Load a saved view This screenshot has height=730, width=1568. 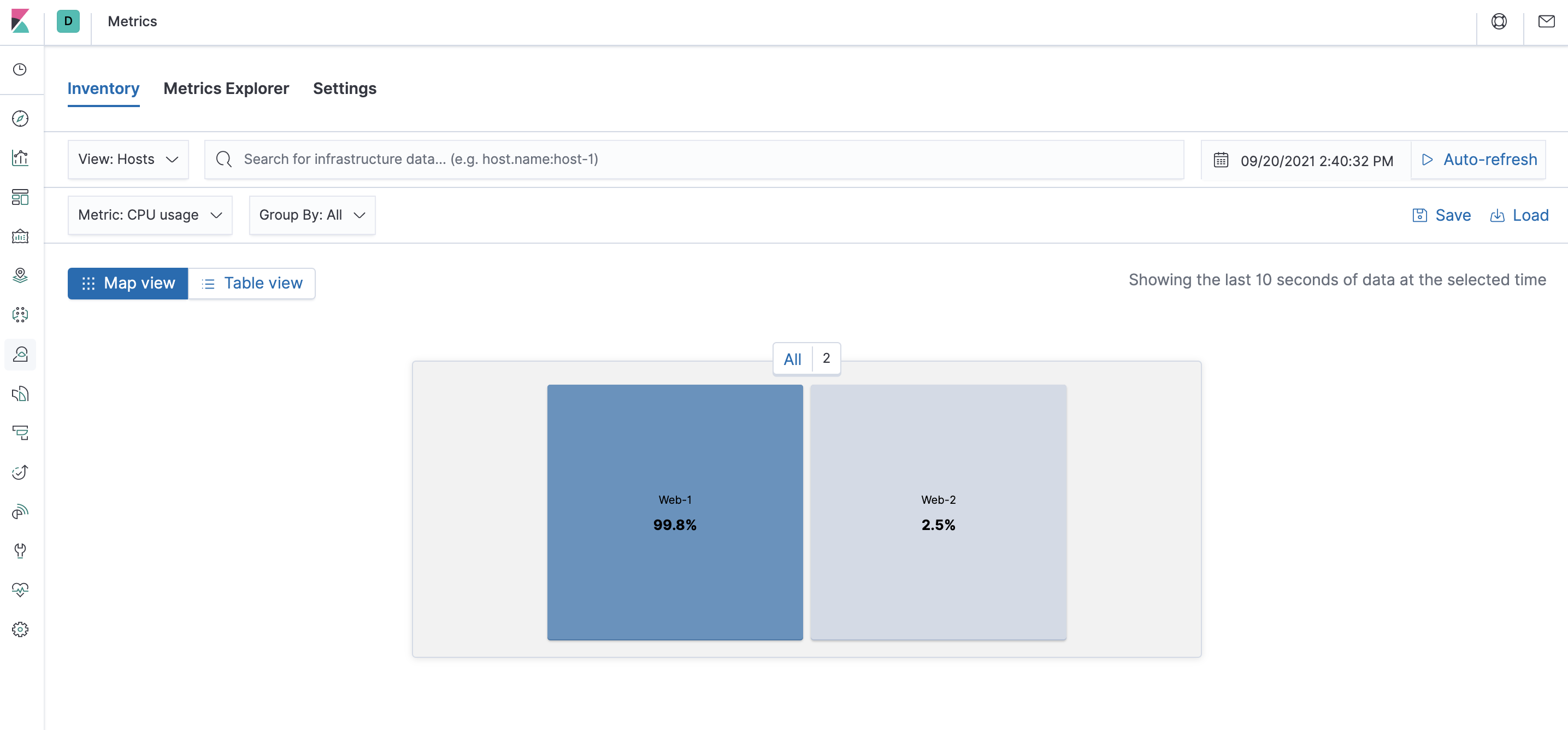pyautogui.click(x=1519, y=215)
